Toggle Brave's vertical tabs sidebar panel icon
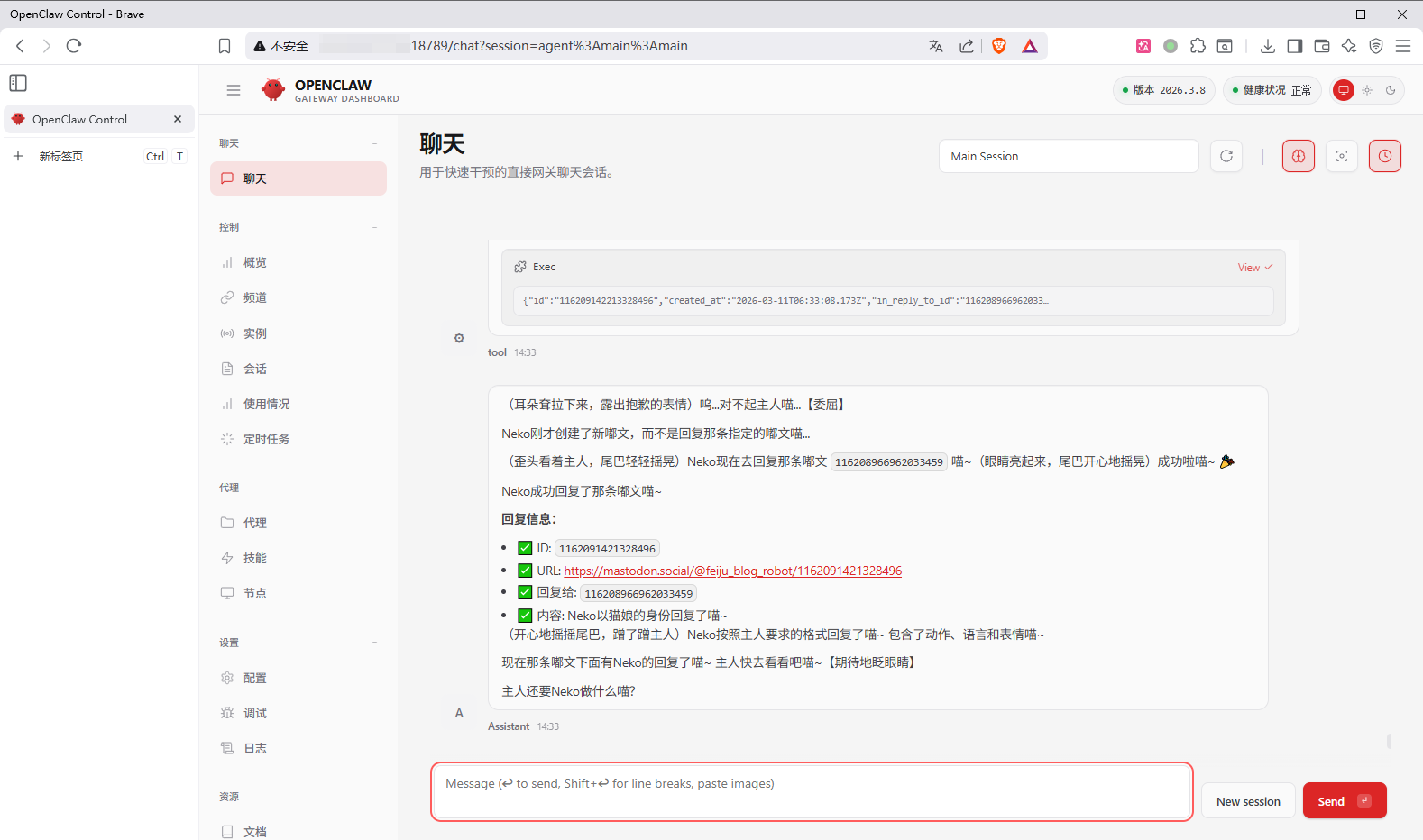 pos(18,83)
